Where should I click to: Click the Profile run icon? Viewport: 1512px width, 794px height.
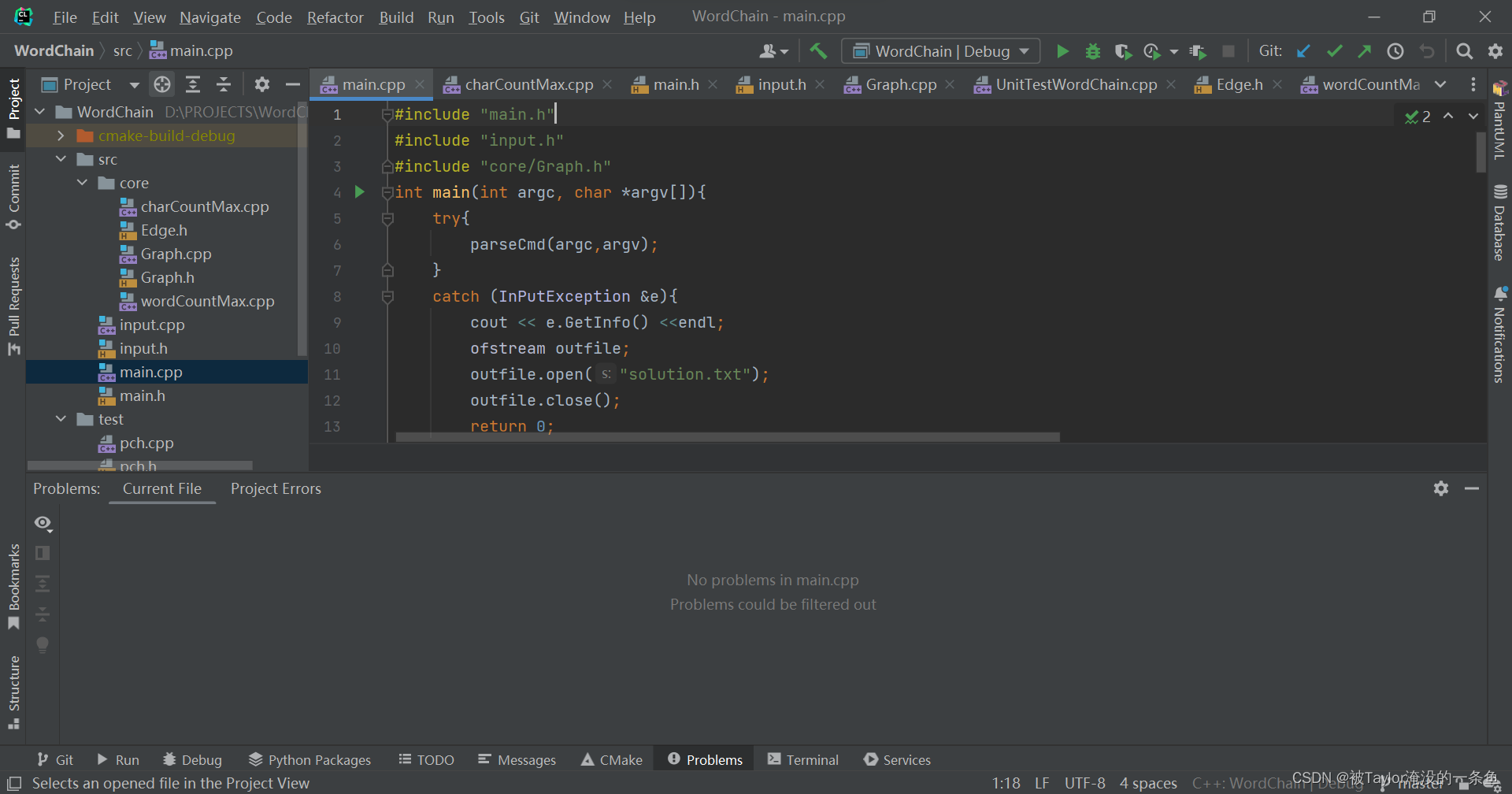(1152, 51)
